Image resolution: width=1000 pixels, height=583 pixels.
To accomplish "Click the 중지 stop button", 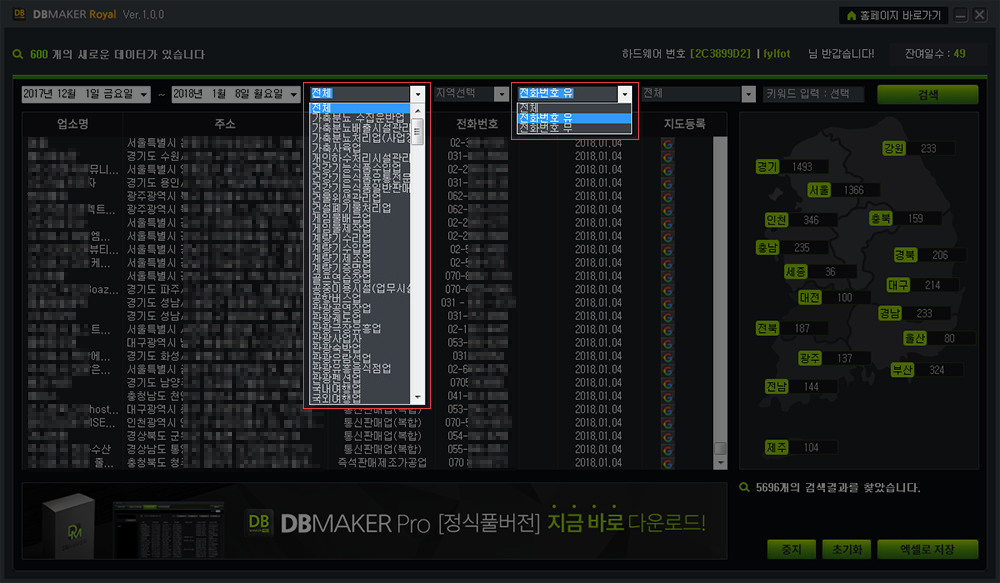I will (x=791, y=549).
